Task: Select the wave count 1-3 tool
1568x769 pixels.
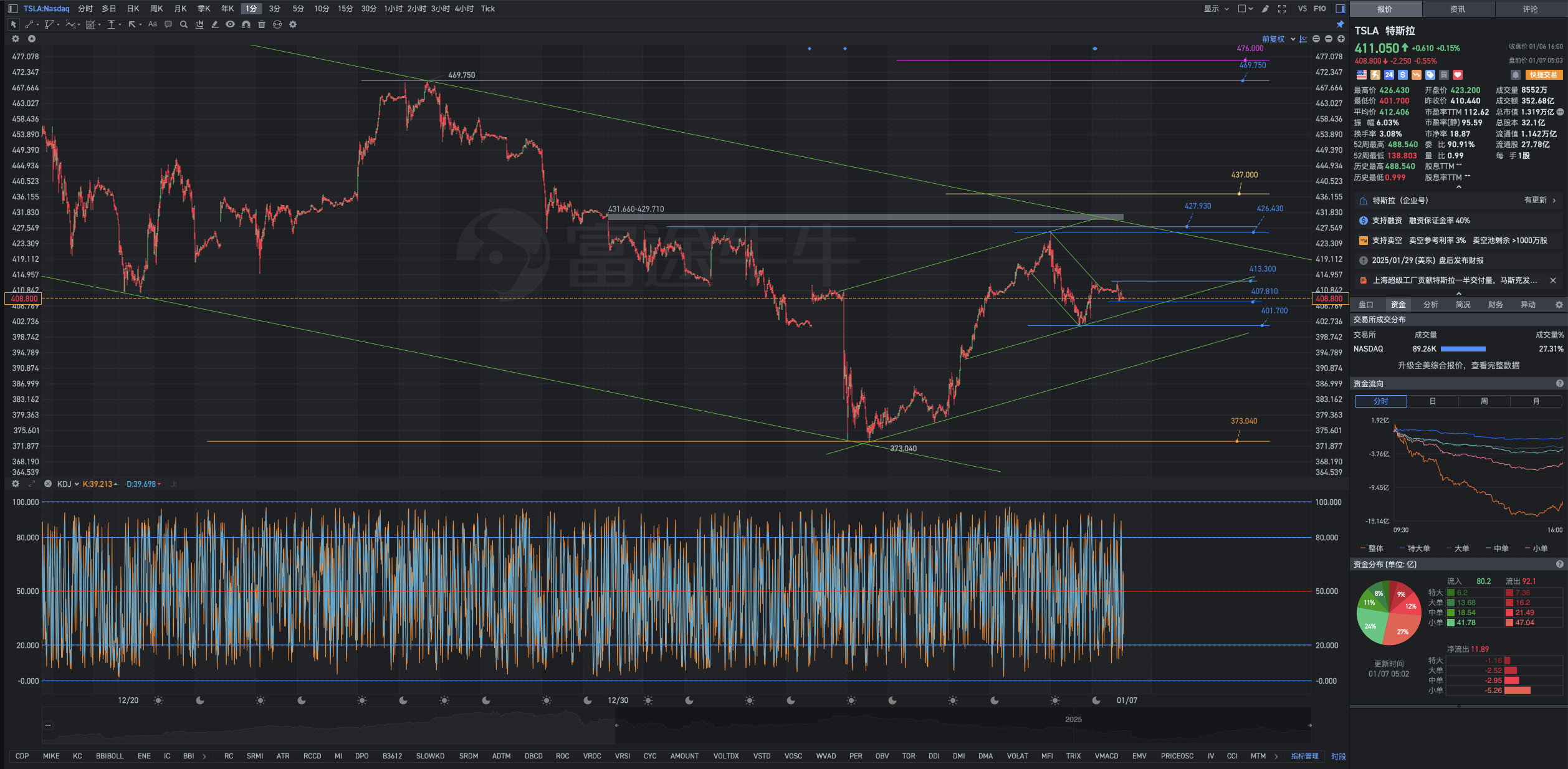Action: tap(71, 24)
